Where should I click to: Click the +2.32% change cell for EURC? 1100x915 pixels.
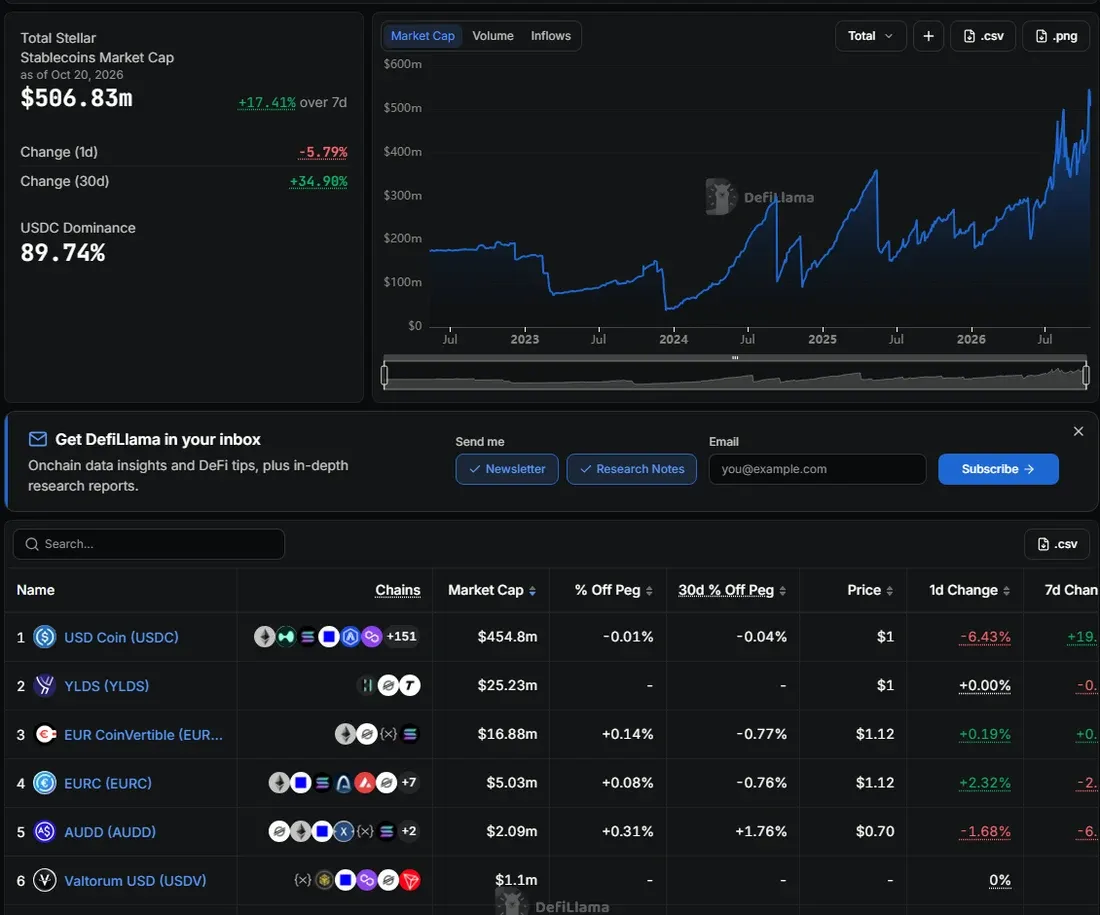[985, 782]
